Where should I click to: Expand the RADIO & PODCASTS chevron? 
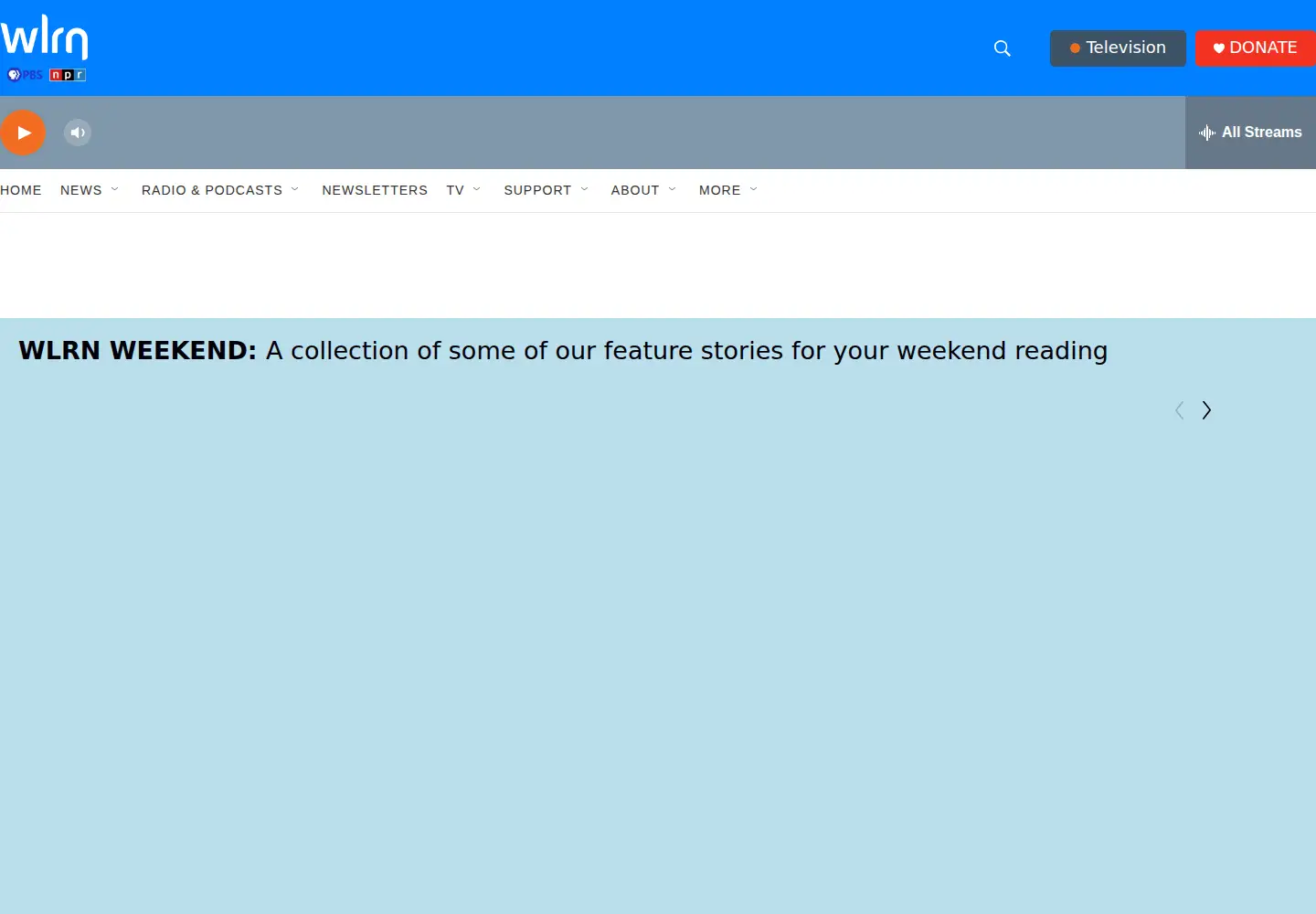coord(295,189)
